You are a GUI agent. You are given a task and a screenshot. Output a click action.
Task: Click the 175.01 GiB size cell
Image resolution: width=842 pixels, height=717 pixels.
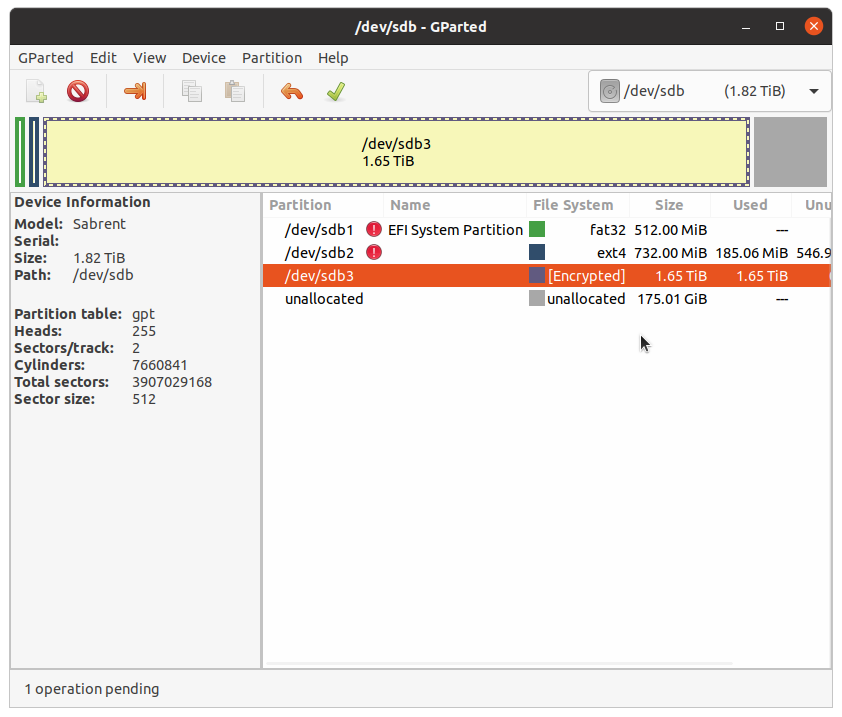[x=672, y=299]
